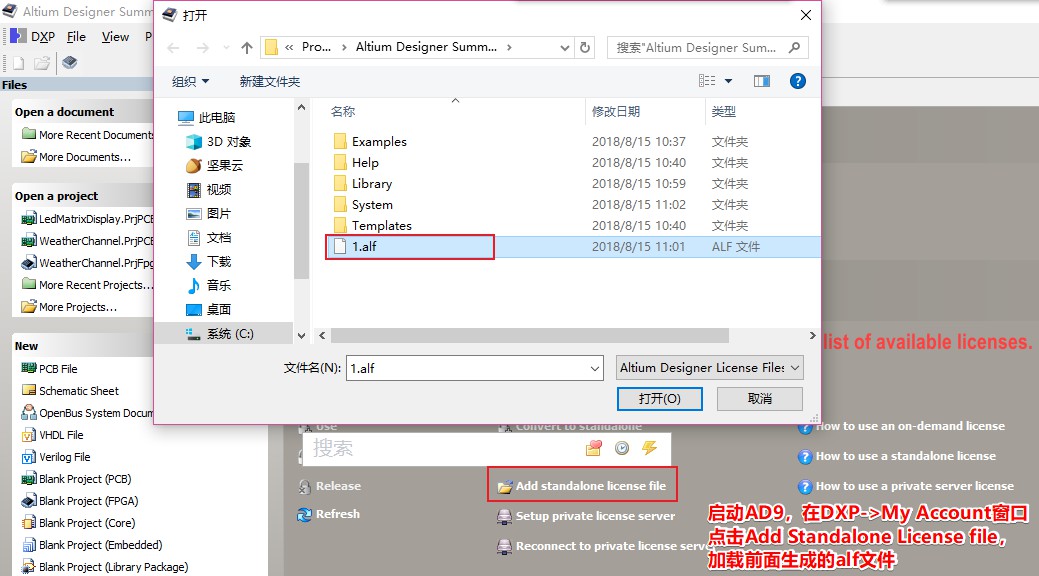Screen dimensions: 1039x576
Task: Open the 组织 (Organize) dropdown
Action: pyautogui.click(x=190, y=80)
